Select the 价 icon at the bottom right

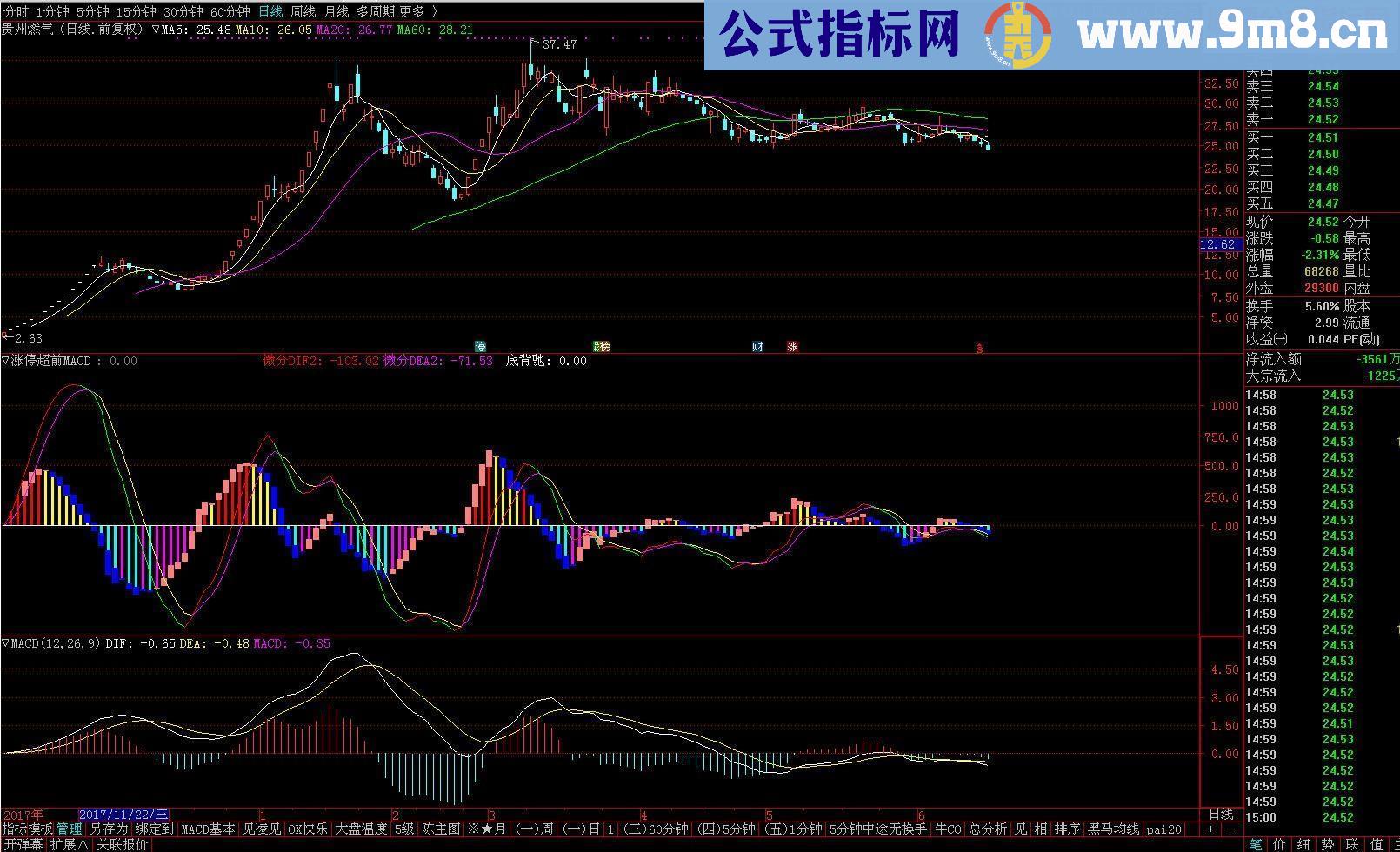[x=1280, y=843]
